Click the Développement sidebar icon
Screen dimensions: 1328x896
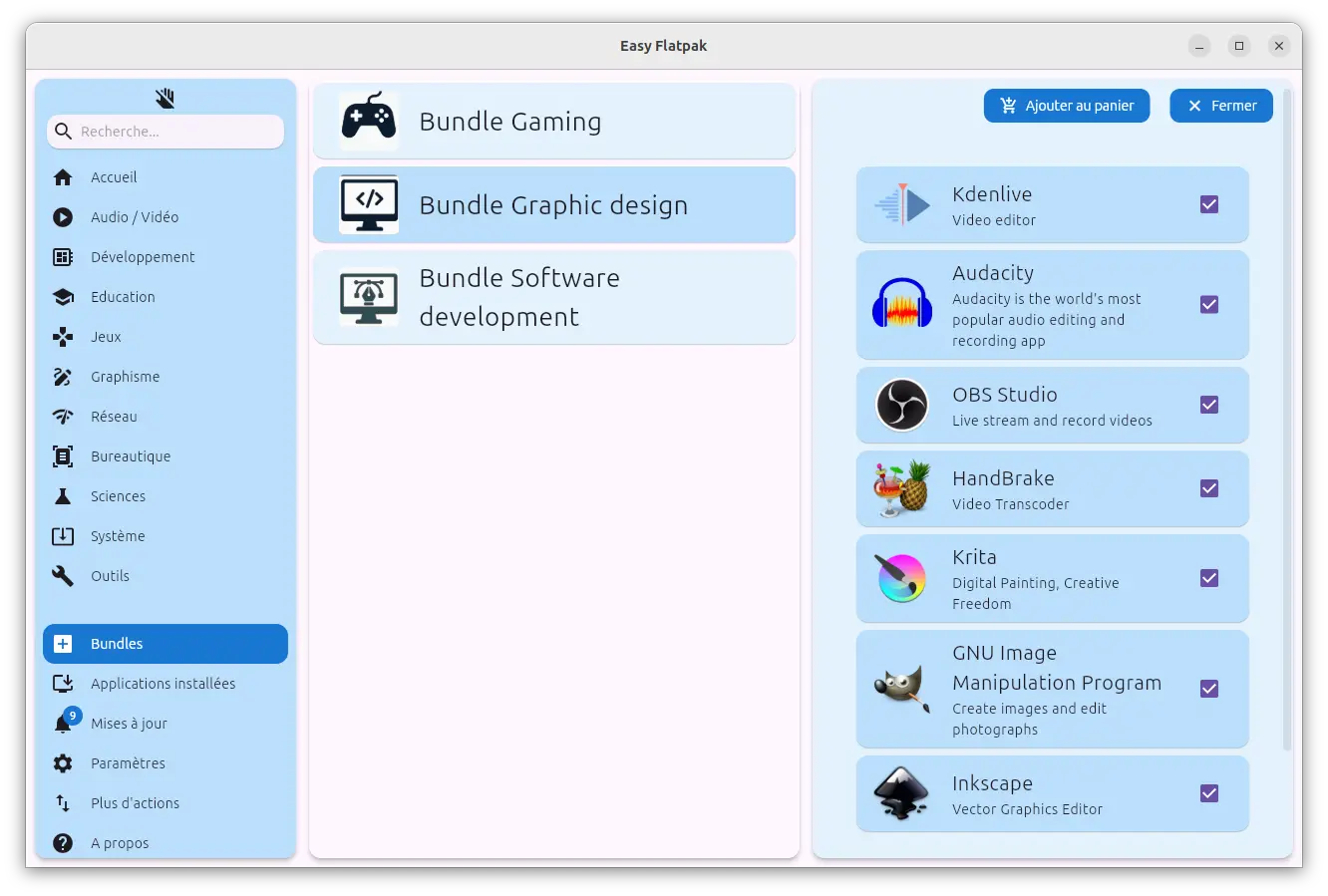pyautogui.click(x=63, y=257)
